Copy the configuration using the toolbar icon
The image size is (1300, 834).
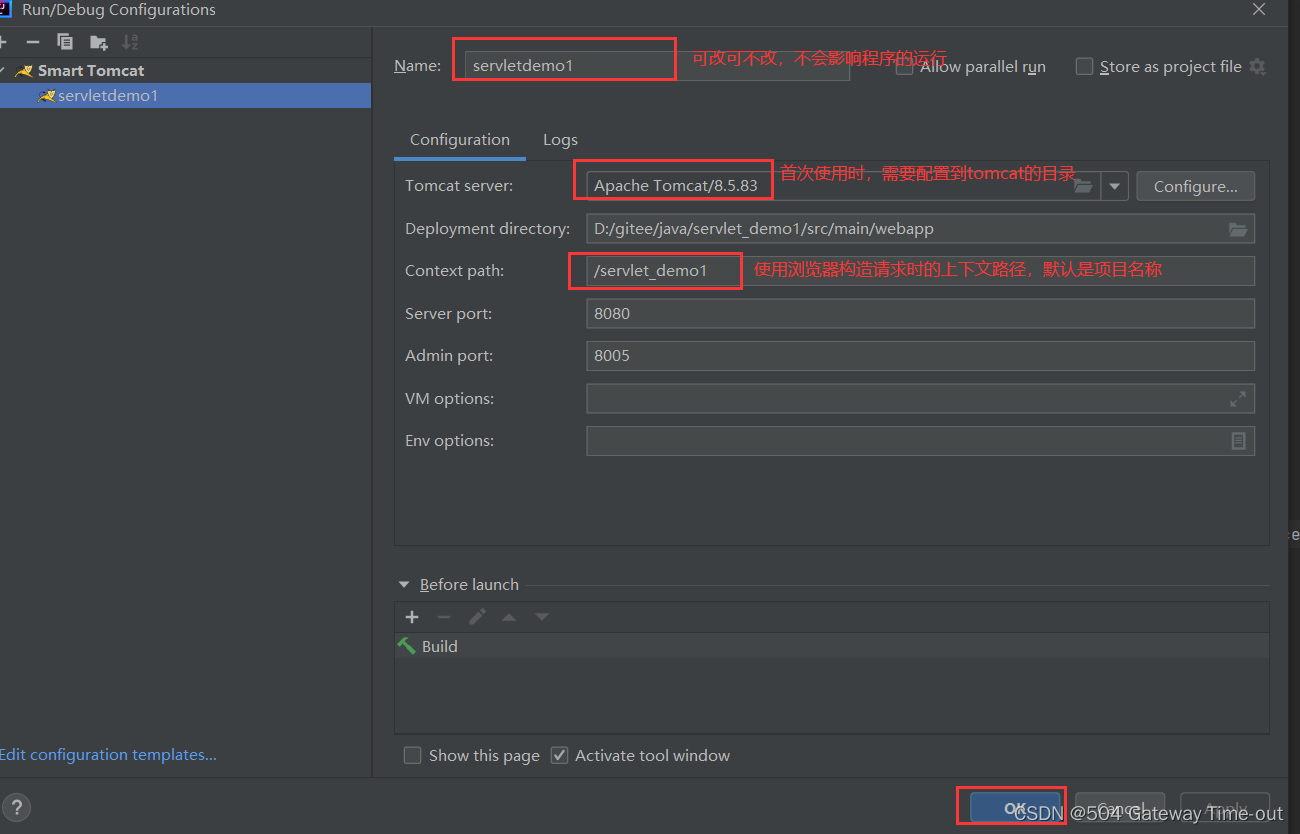pyautogui.click(x=65, y=42)
